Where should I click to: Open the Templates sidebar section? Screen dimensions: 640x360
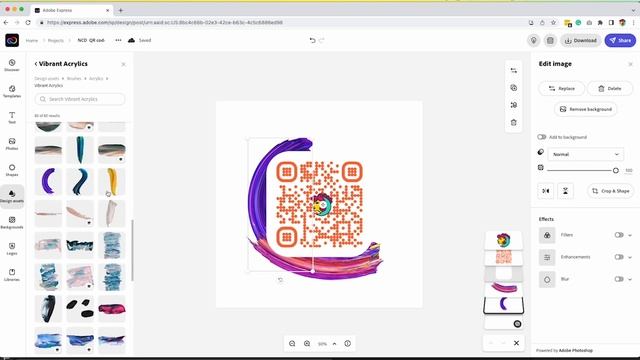pos(12,91)
